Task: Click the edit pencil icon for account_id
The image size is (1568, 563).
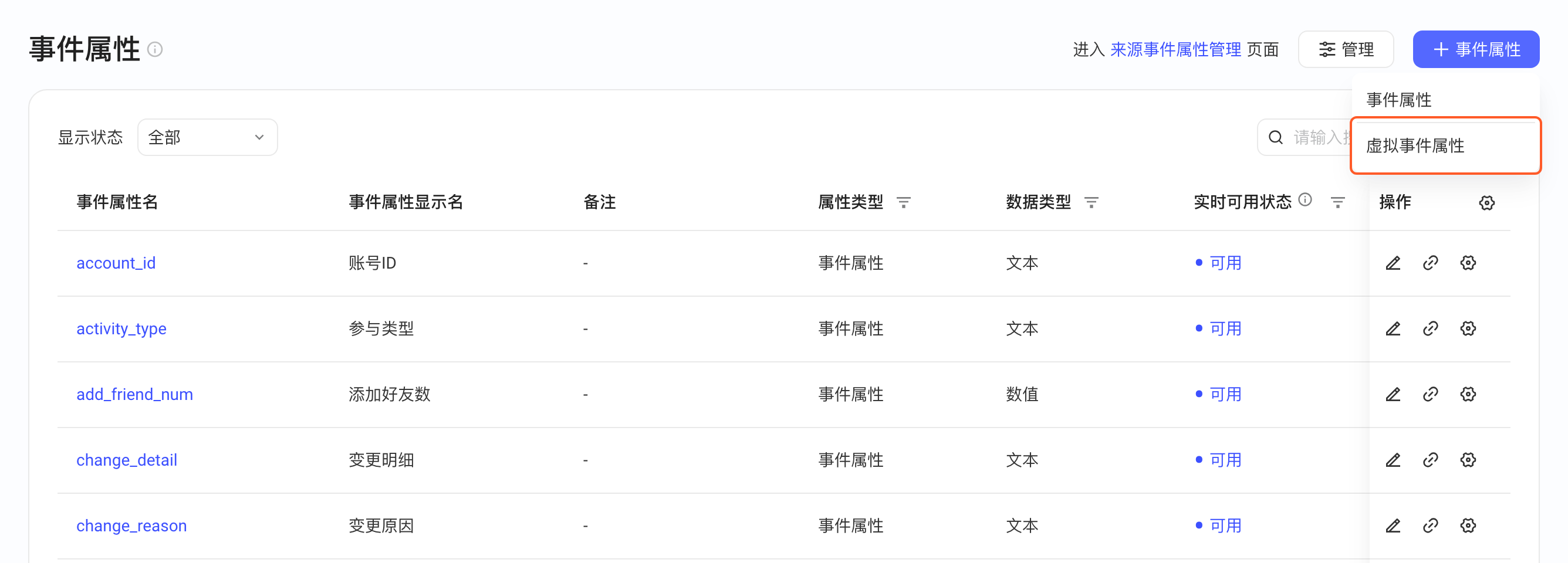Action: click(x=1393, y=263)
